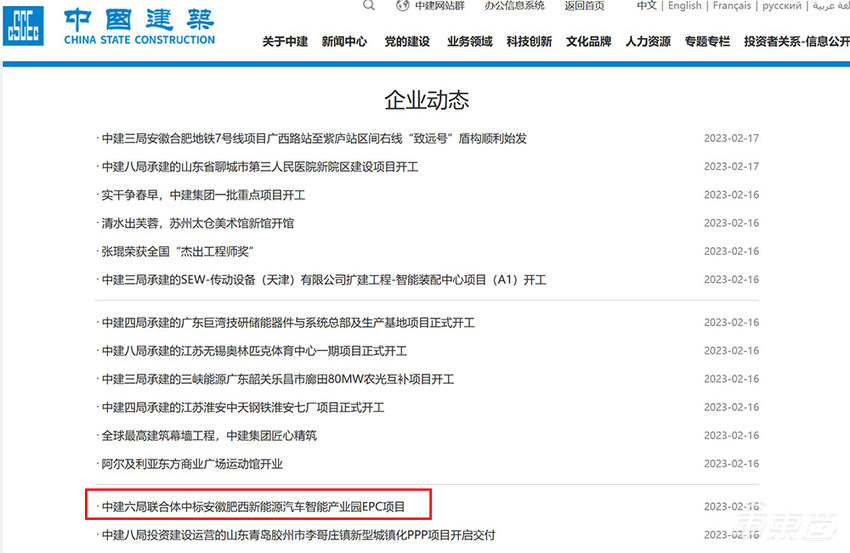Click the globe icon beside 中建网站群

402,5
